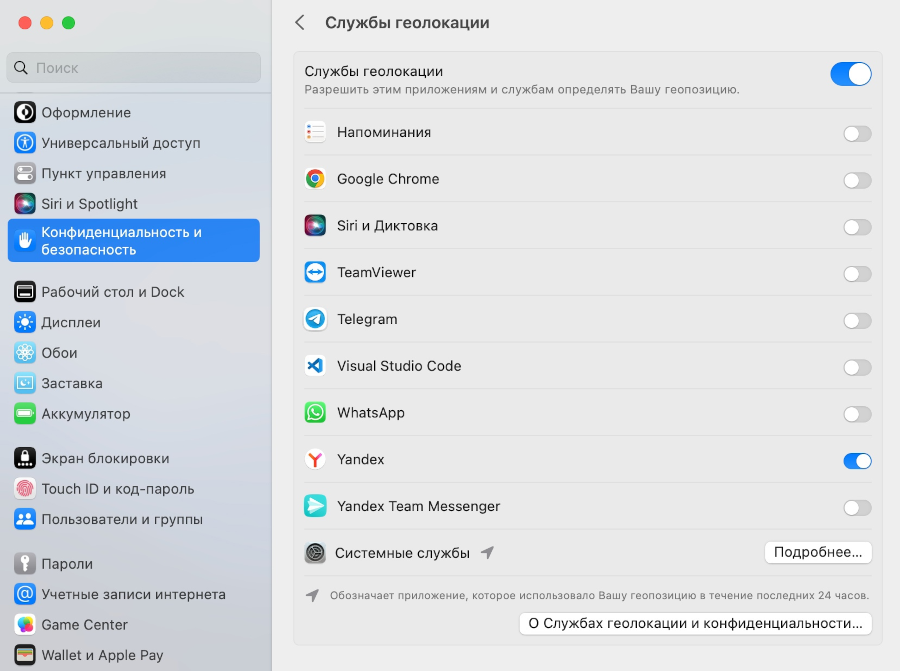
Task: Open О Службах геолокации и конфиденциальности
Action: [x=695, y=623]
